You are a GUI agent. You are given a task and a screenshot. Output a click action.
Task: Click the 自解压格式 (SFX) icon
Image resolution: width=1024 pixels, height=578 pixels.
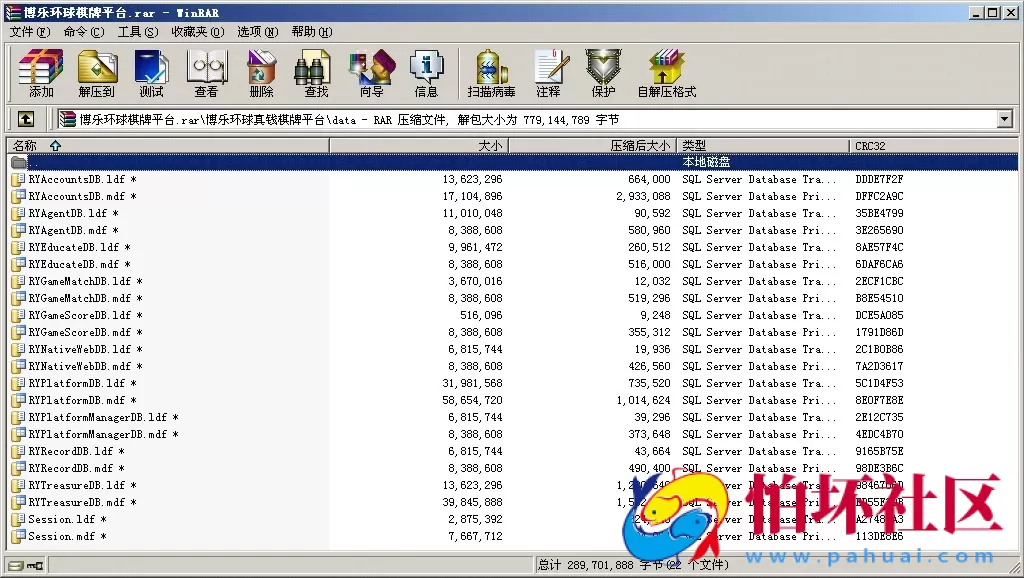point(665,72)
